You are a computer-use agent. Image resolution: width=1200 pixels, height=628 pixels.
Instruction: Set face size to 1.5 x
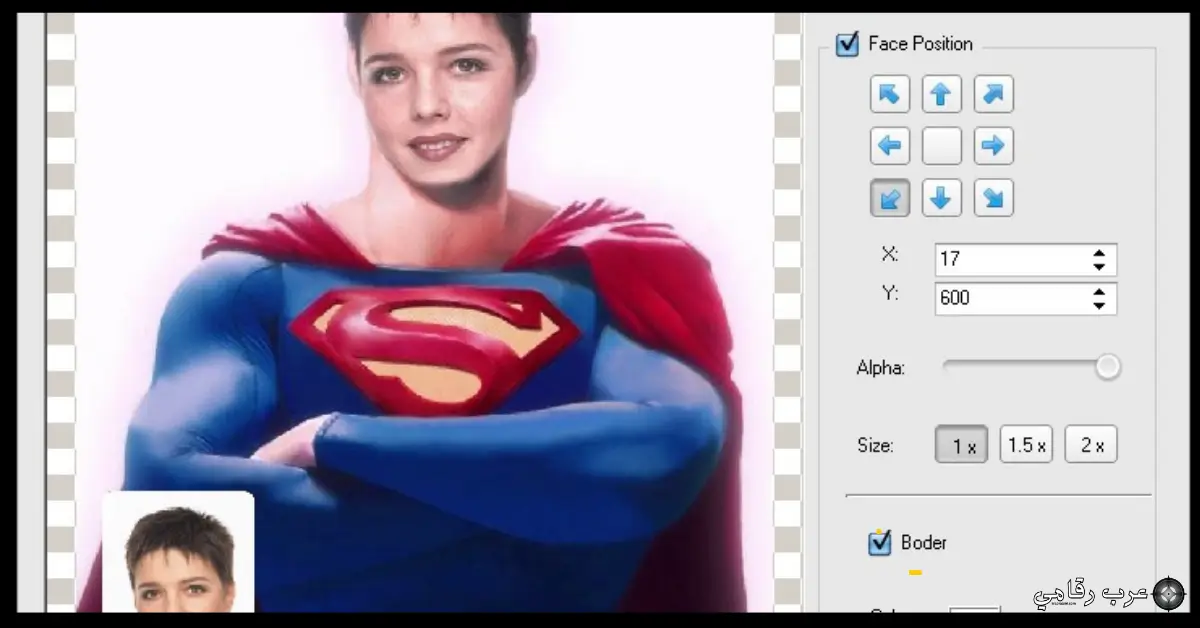tap(1026, 445)
